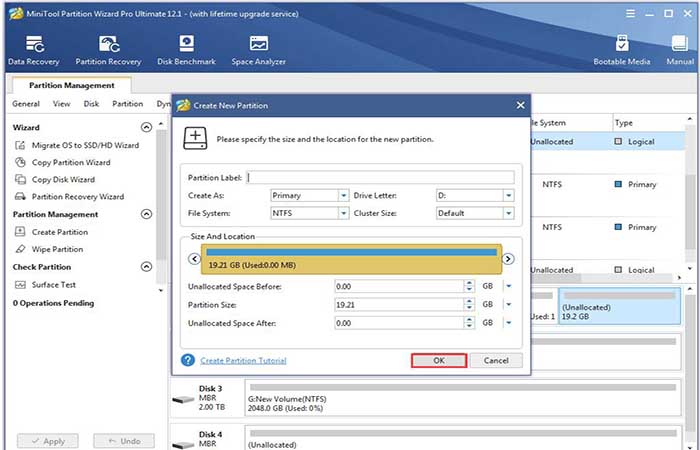This screenshot has height=450, width=700.
Task: Click Cancel in the dialog
Action: [496, 360]
